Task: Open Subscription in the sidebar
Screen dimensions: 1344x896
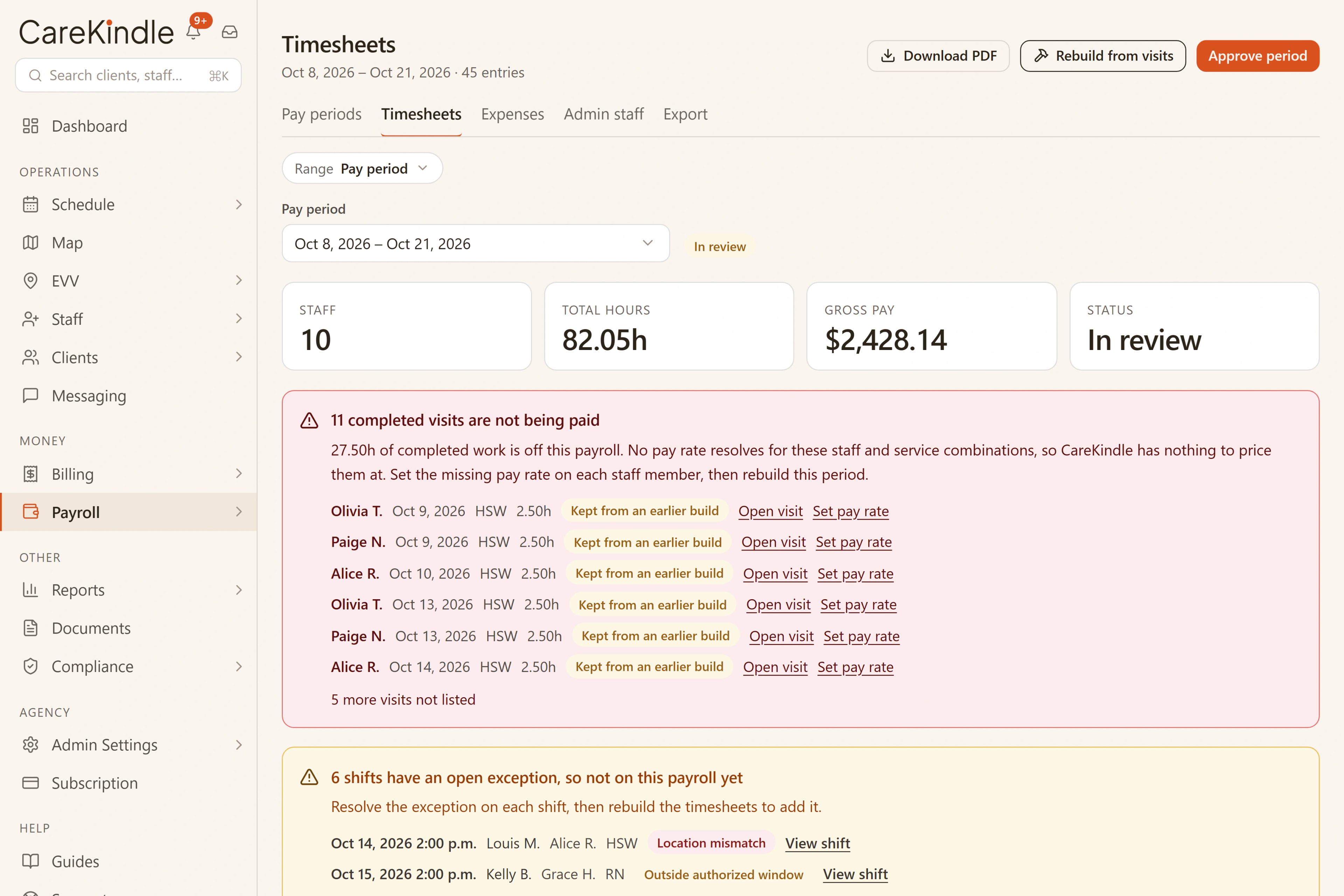Action: 128,783
